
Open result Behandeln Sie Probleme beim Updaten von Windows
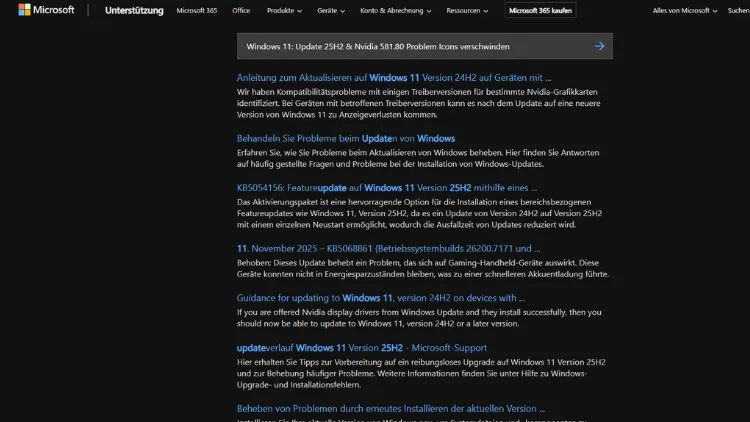click(346, 138)
